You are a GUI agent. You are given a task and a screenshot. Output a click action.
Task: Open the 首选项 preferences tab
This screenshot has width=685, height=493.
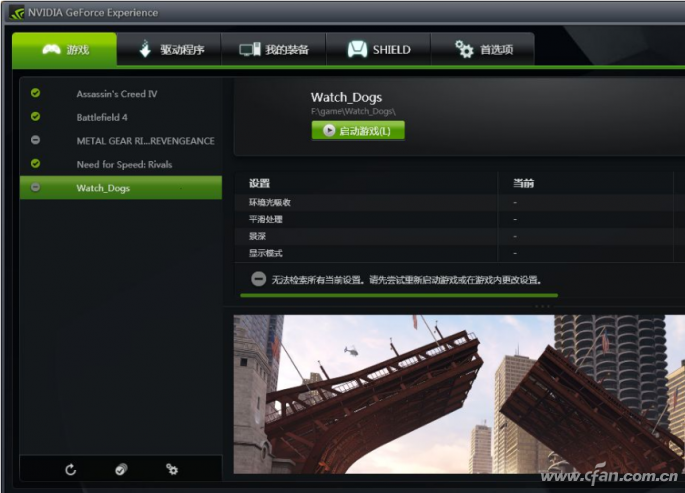483,49
